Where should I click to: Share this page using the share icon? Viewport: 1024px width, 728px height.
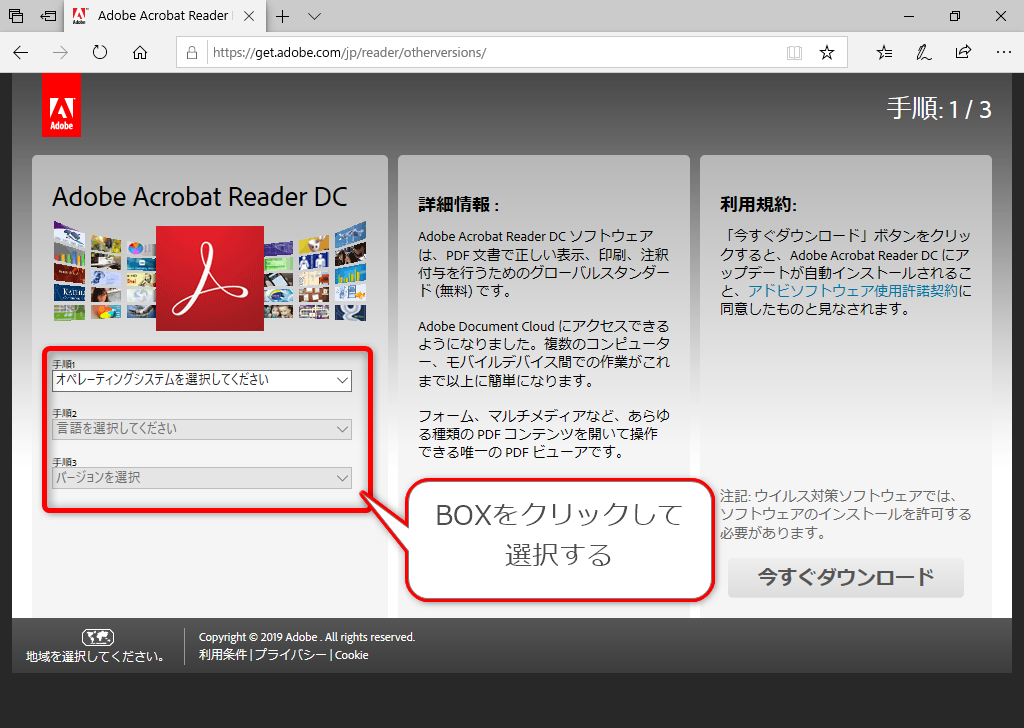(x=962, y=52)
